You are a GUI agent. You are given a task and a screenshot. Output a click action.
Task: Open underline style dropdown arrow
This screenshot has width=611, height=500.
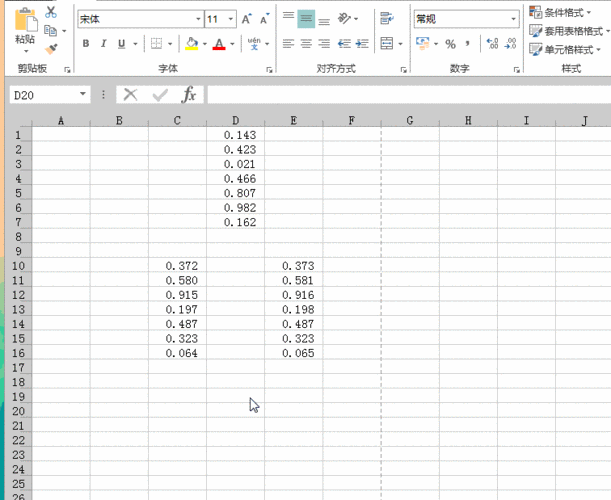click(135, 44)
